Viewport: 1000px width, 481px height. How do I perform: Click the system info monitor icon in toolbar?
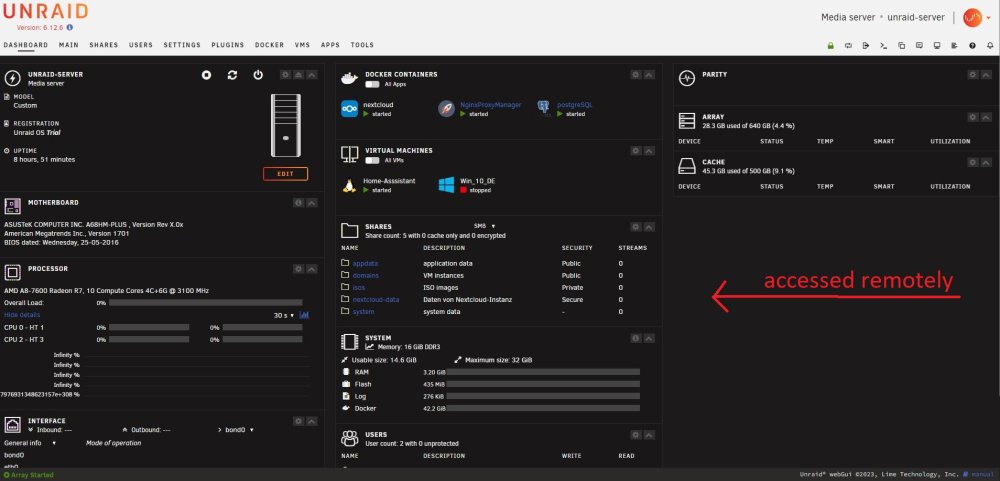coord(936,45)
